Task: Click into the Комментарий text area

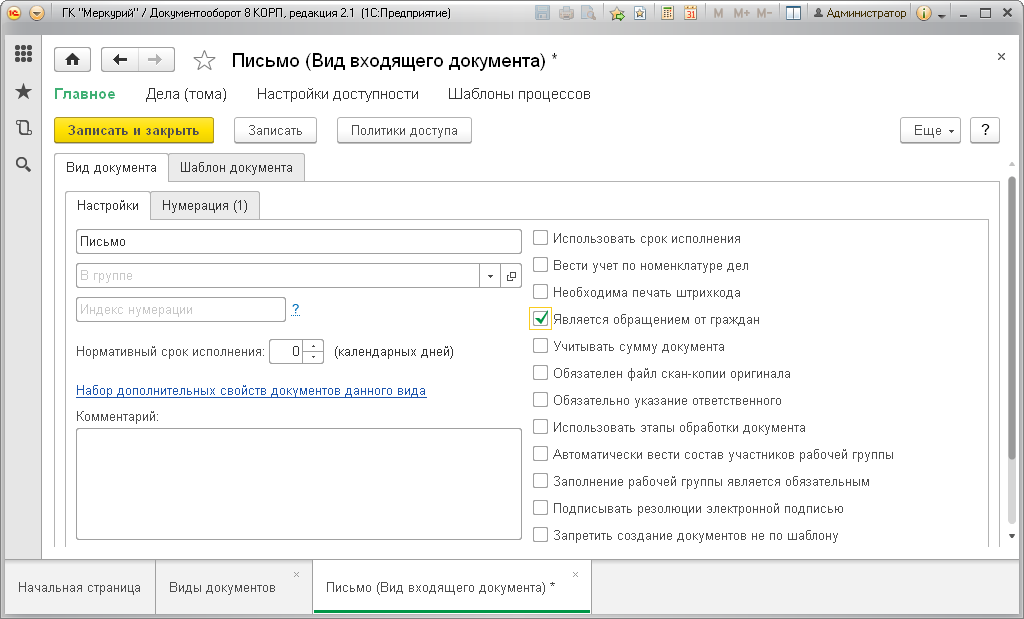Action: pos(298,484)
